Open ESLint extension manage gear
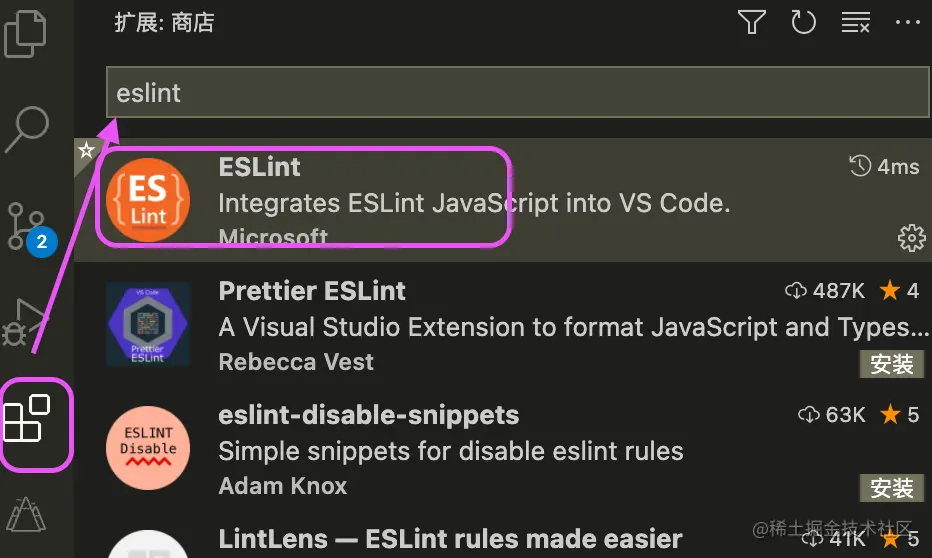This screenshot has height=558, width=932. tap(910, 238)
